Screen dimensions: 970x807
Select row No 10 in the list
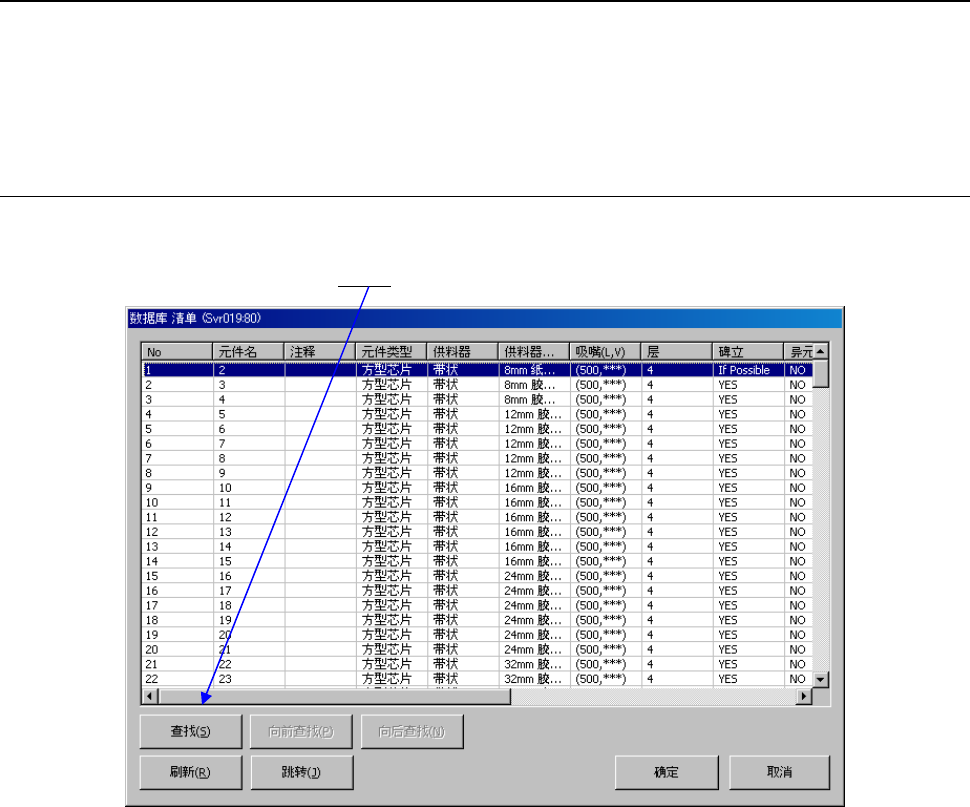point(477,503)
